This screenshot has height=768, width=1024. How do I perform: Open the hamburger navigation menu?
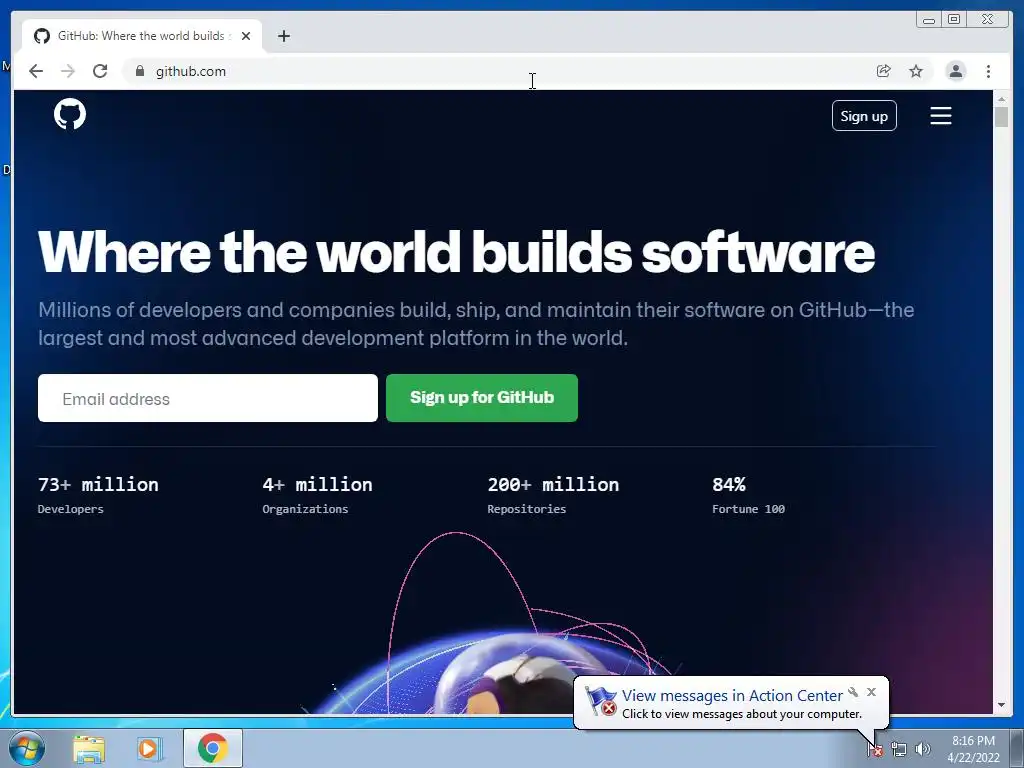pos(940,116)
